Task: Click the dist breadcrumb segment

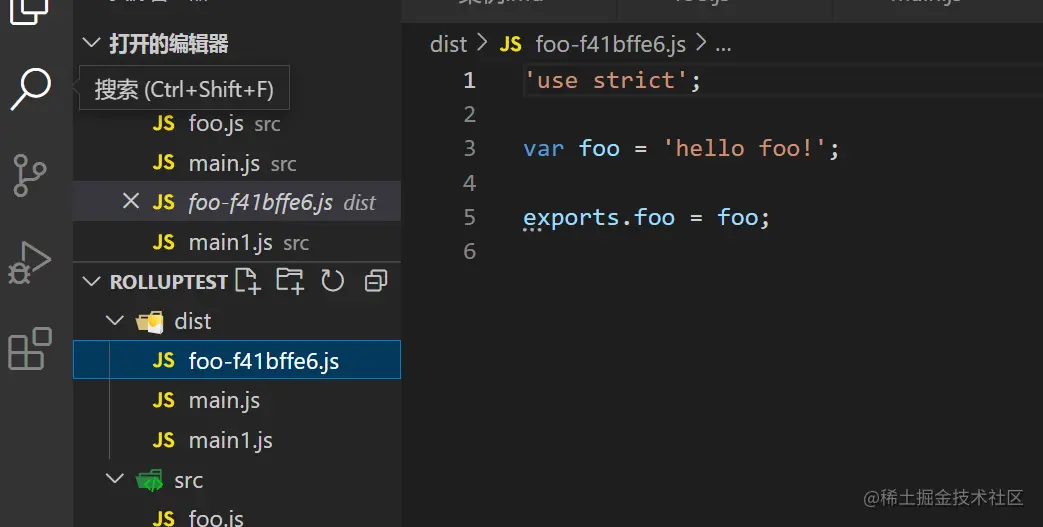Action: (x=448, y=44)
